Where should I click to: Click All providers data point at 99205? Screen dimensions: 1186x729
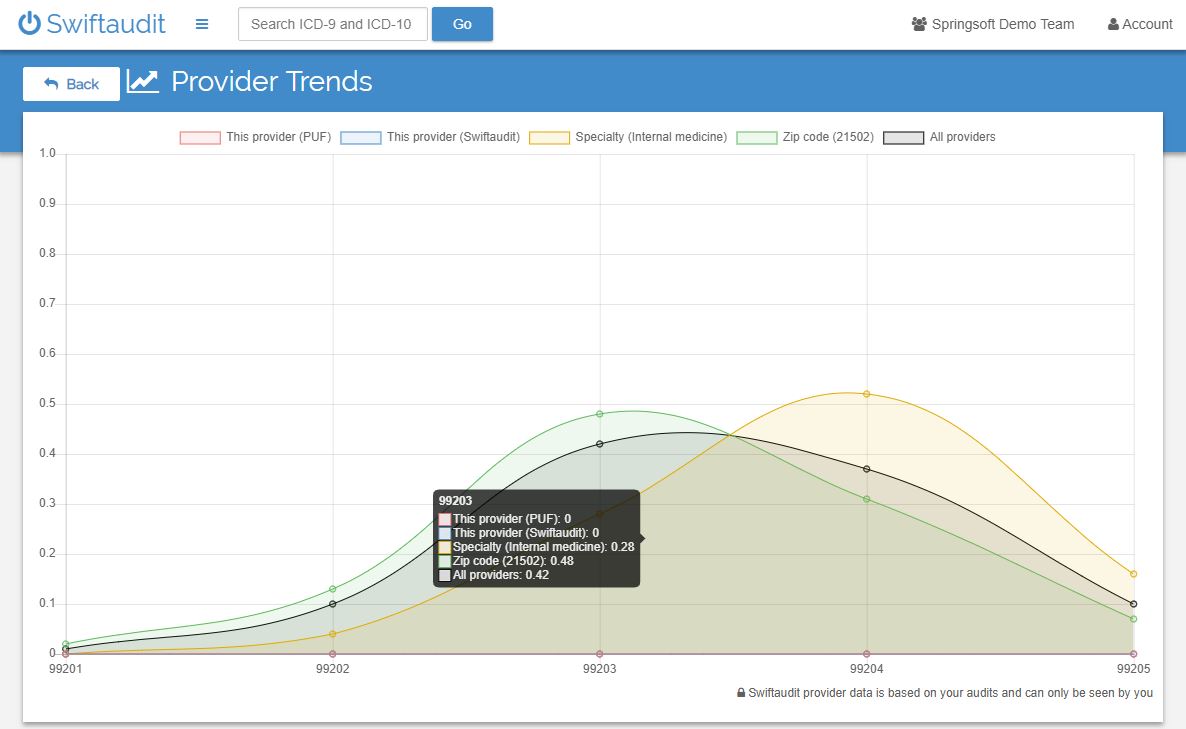pyautogui.click(x=1134, y=604)
